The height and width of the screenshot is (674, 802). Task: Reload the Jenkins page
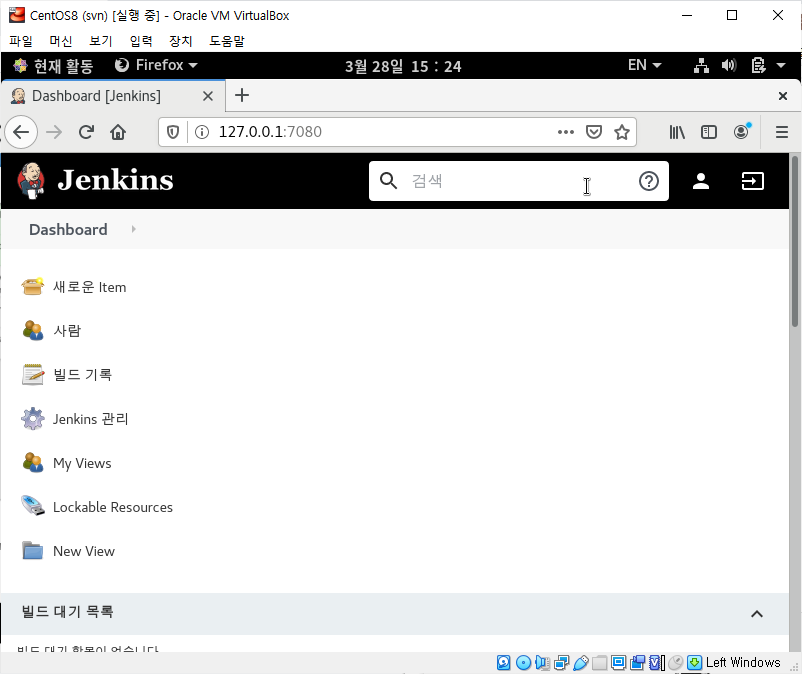click(x=86, y=132)
